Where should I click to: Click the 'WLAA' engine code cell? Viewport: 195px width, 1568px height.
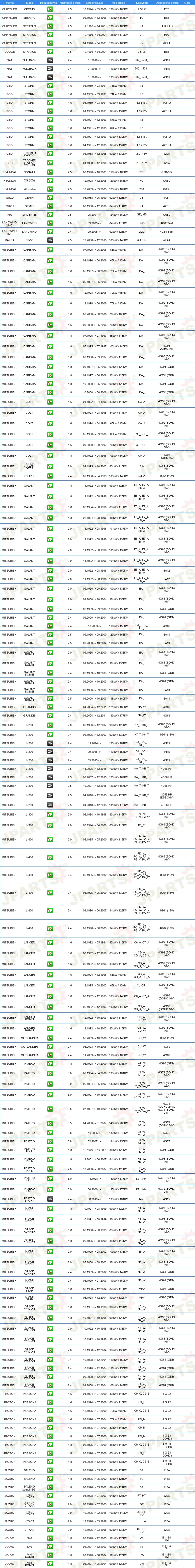167,240
